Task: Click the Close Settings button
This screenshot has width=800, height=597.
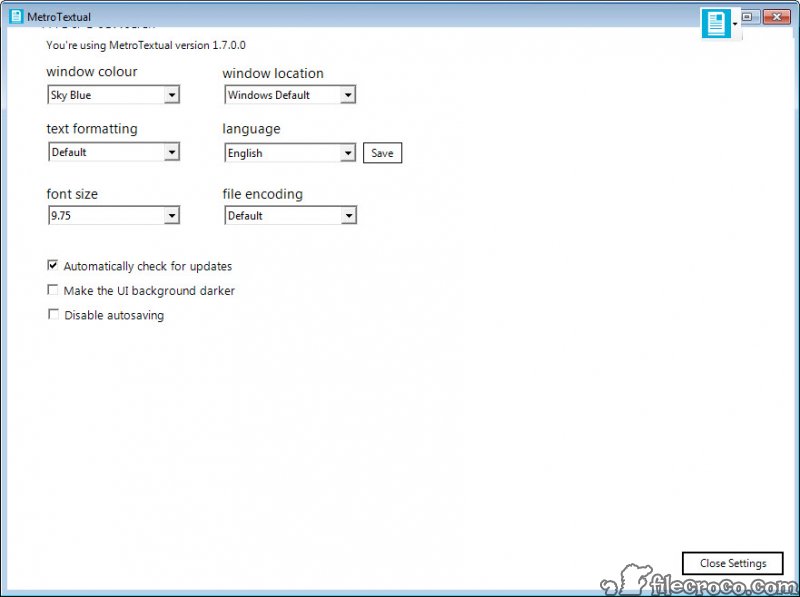Action: (732, 563)
